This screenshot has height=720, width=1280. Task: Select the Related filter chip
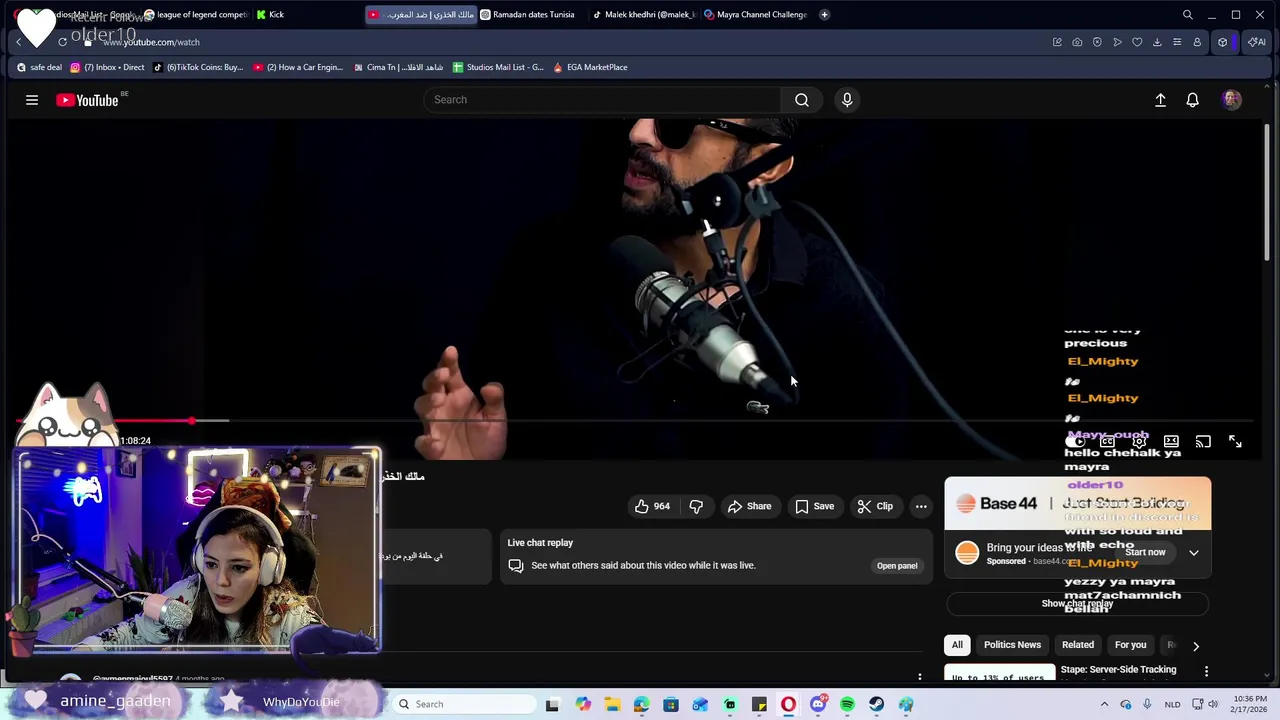pyautogui.click(x=1077, y=645)
